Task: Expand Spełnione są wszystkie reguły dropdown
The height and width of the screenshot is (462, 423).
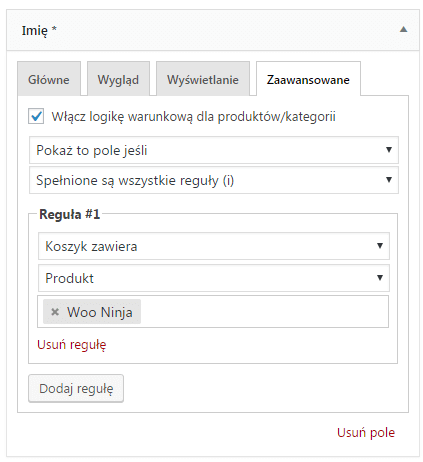Action: click(214, 180)
